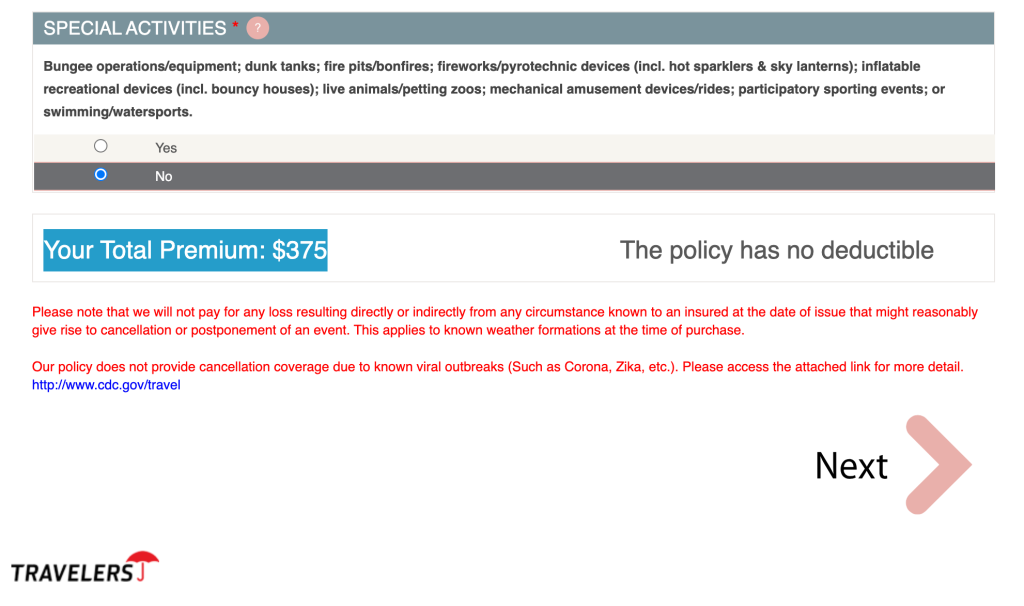Image resolution: width=1024 pixels, height=606 pixels.
Task: Select the Yes radio button
Action: 100,146
